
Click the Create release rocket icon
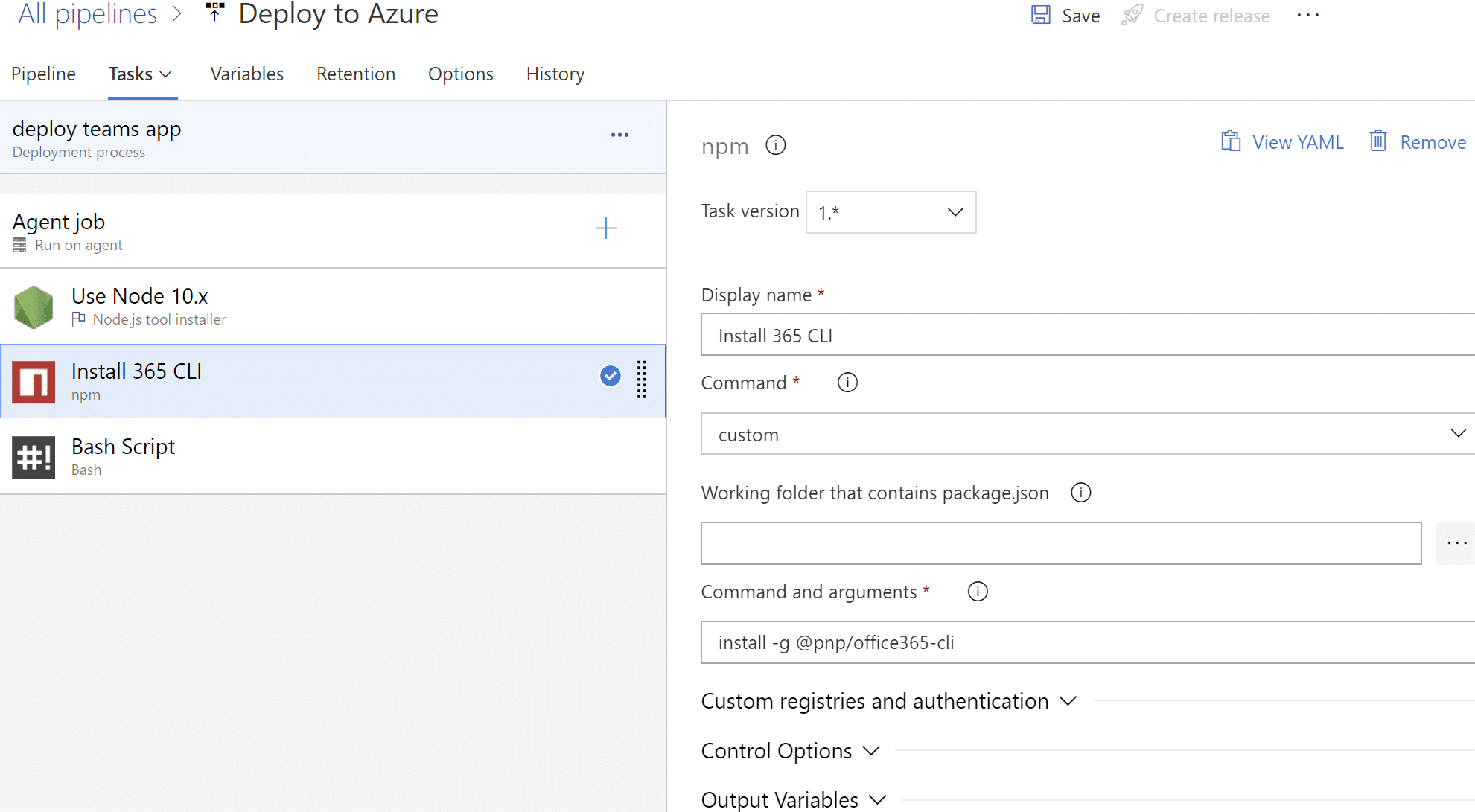point(1132,15)
